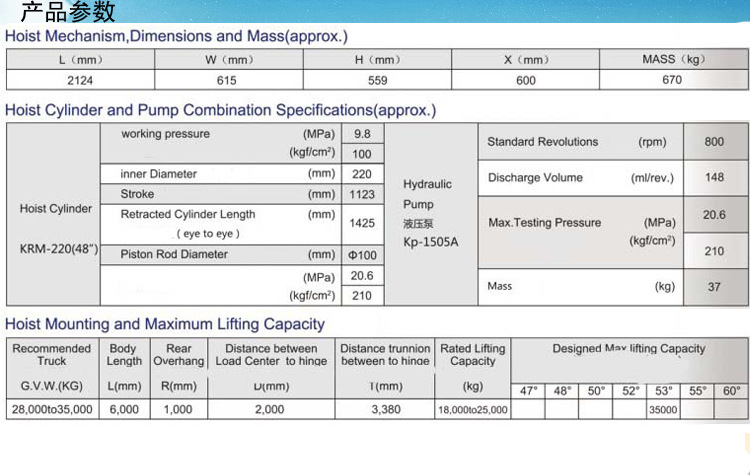The width and height of the screenshot is (750, 475).
Task: Click the Chinese text "液压泵"
Action: coord(418,223)
